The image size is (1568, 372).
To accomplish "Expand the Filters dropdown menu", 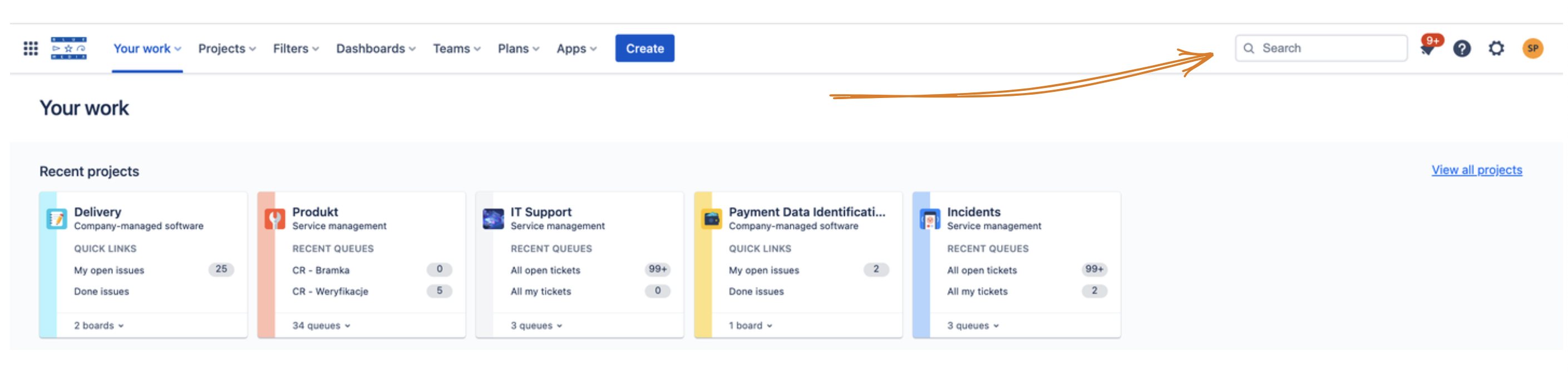I will point(295,48).
